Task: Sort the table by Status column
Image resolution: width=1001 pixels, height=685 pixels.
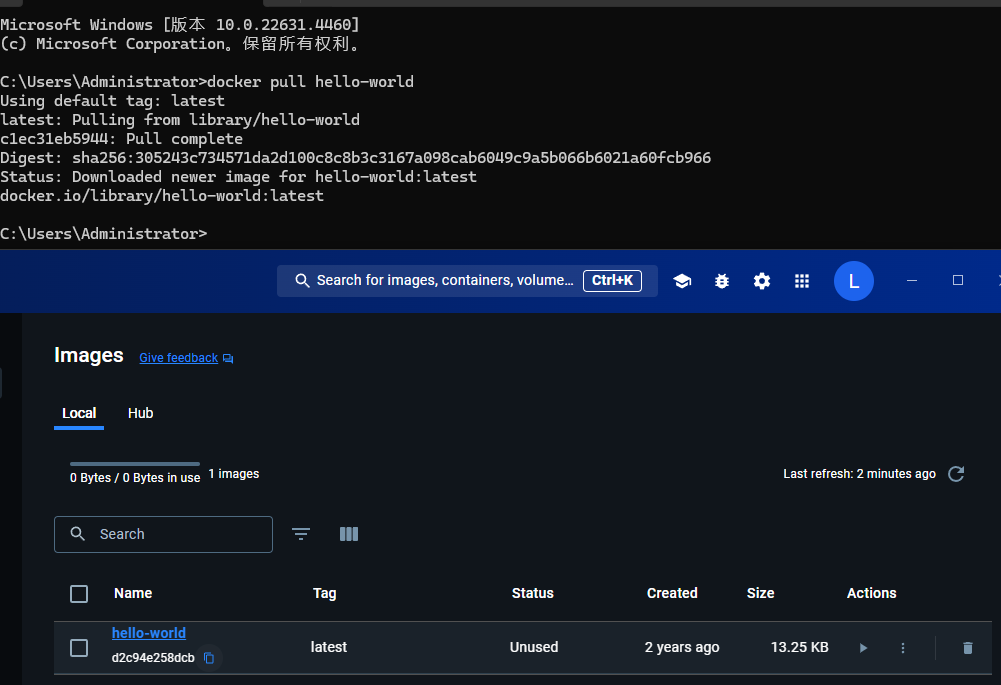Action: tap(532, 593)
